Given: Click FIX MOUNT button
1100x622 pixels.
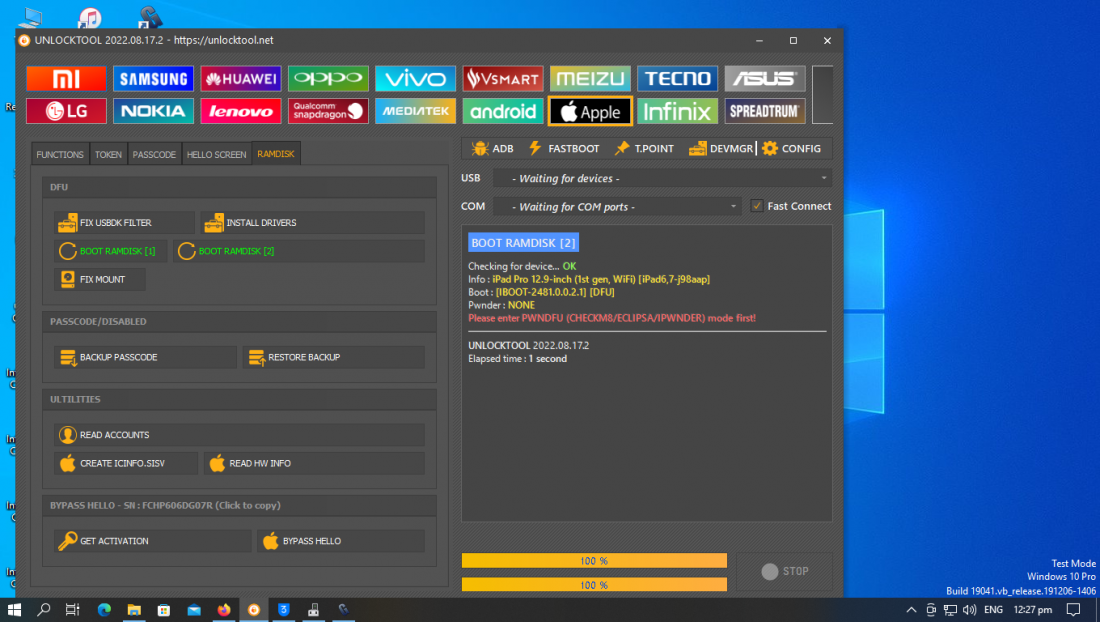Looking at the screenshot, I should point(100,279).
